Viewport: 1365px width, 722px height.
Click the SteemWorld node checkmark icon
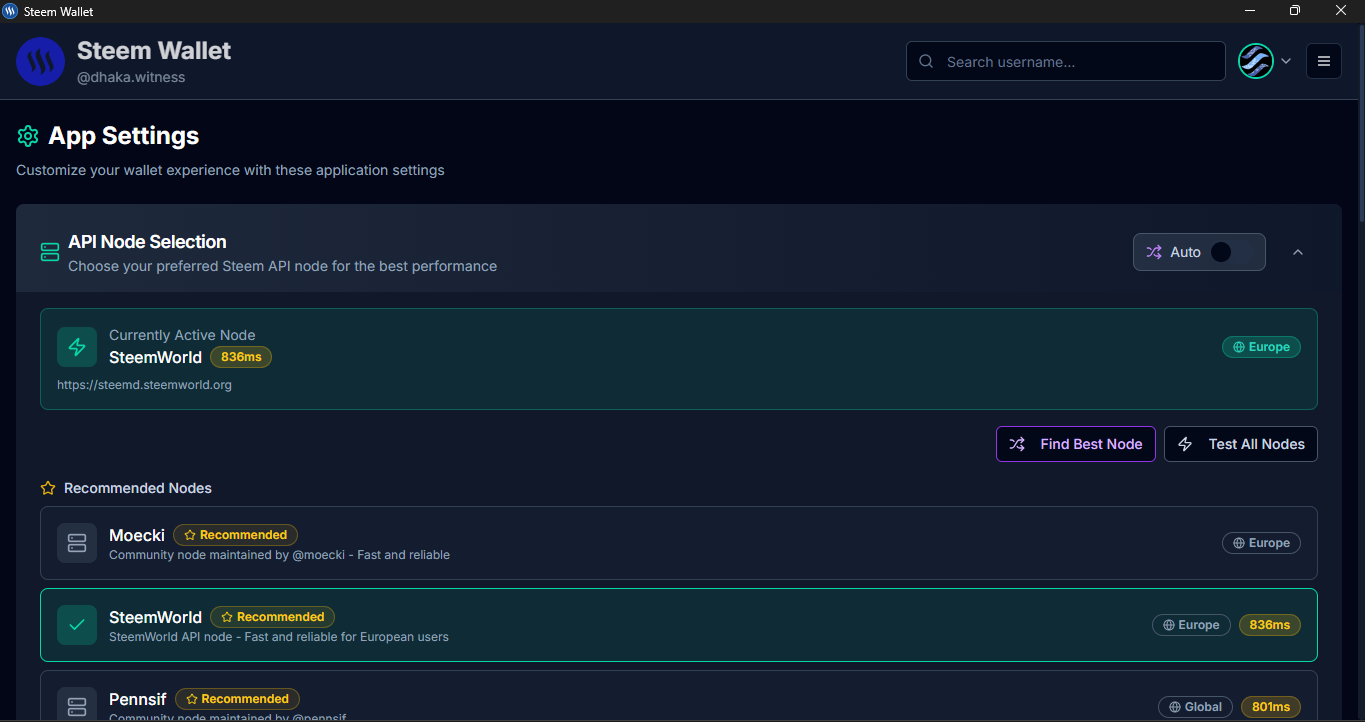[77, 625]
